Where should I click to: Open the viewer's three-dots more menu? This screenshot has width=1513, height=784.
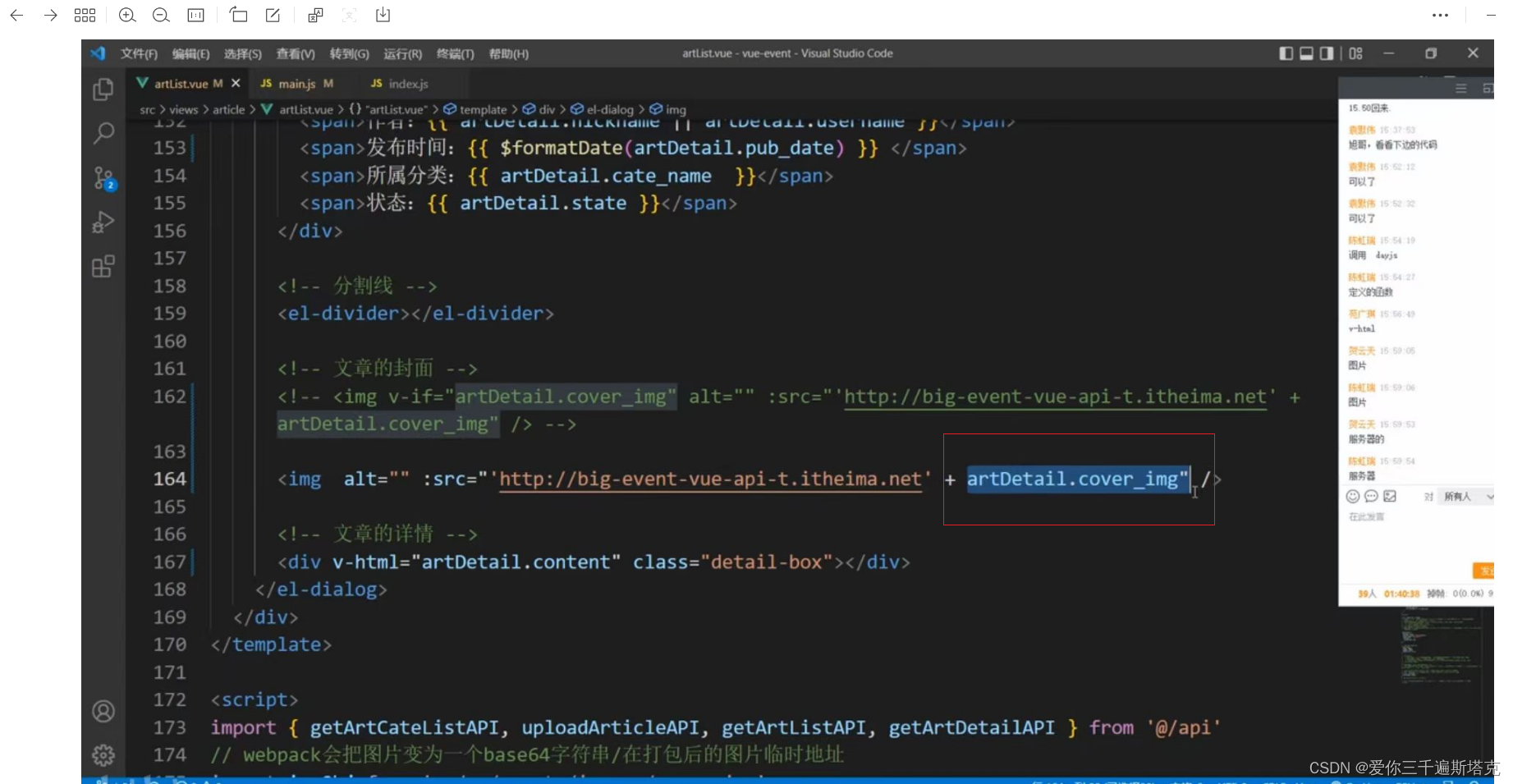(1440, 15)
